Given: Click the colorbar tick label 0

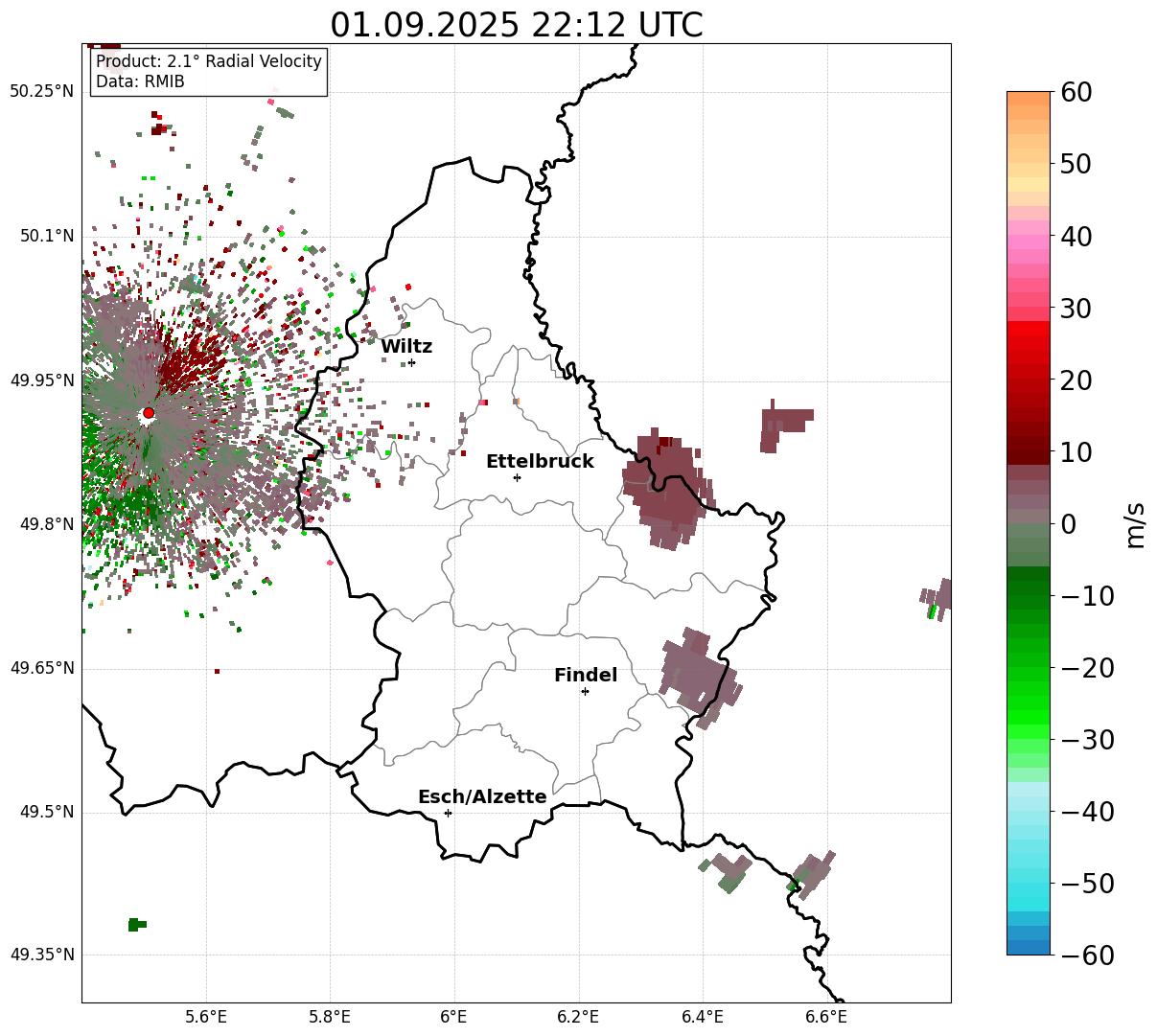Looking at the screenshot, I should 1069,524.
